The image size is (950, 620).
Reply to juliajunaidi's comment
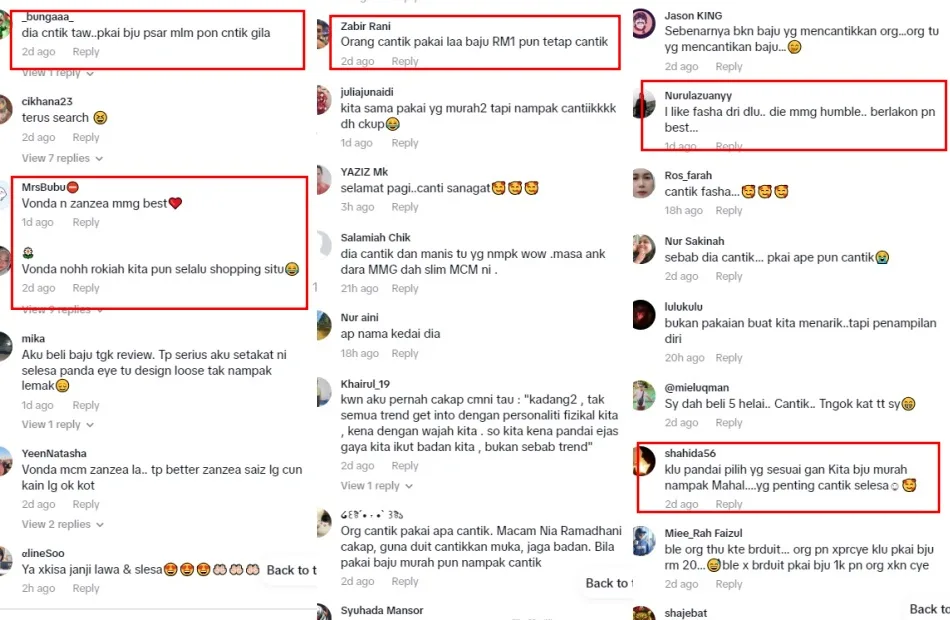[x=405, y=143]
